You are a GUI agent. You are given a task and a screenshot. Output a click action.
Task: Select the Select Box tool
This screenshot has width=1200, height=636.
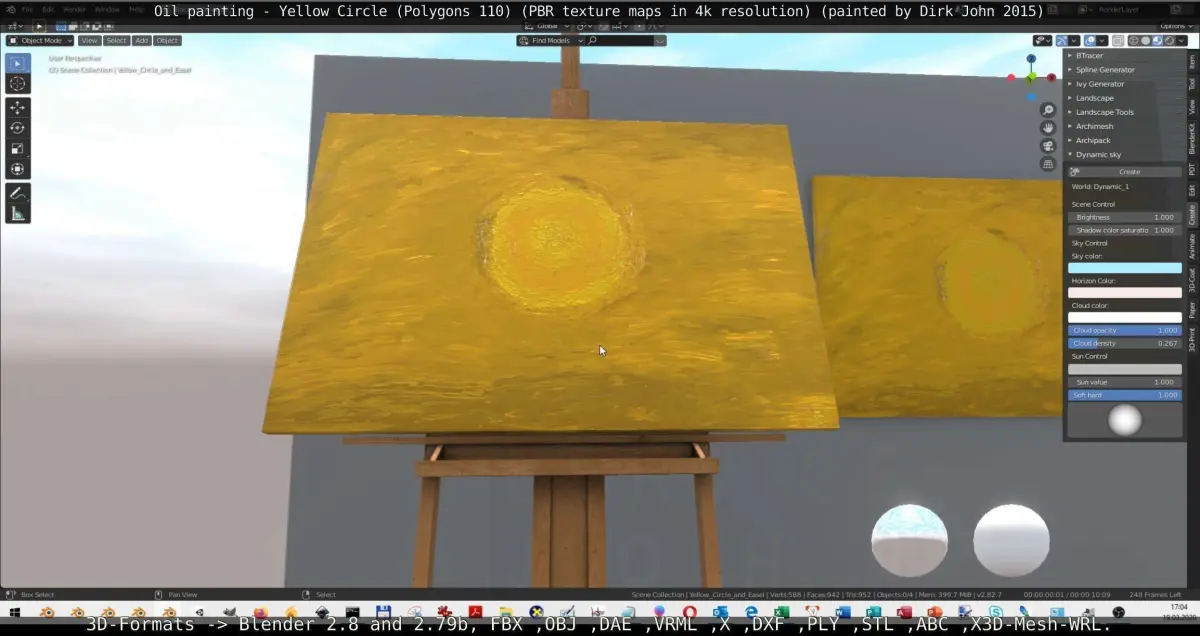tap(18, 63)
